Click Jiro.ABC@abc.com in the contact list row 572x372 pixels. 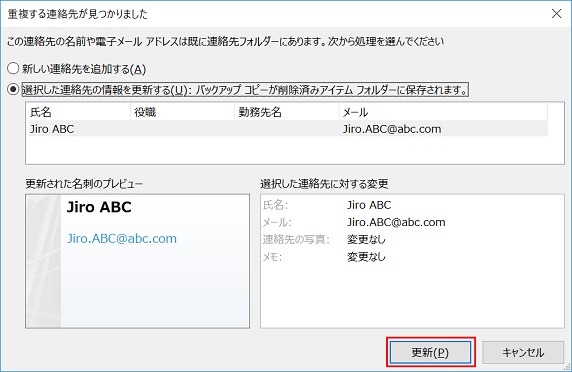point(392,129)
